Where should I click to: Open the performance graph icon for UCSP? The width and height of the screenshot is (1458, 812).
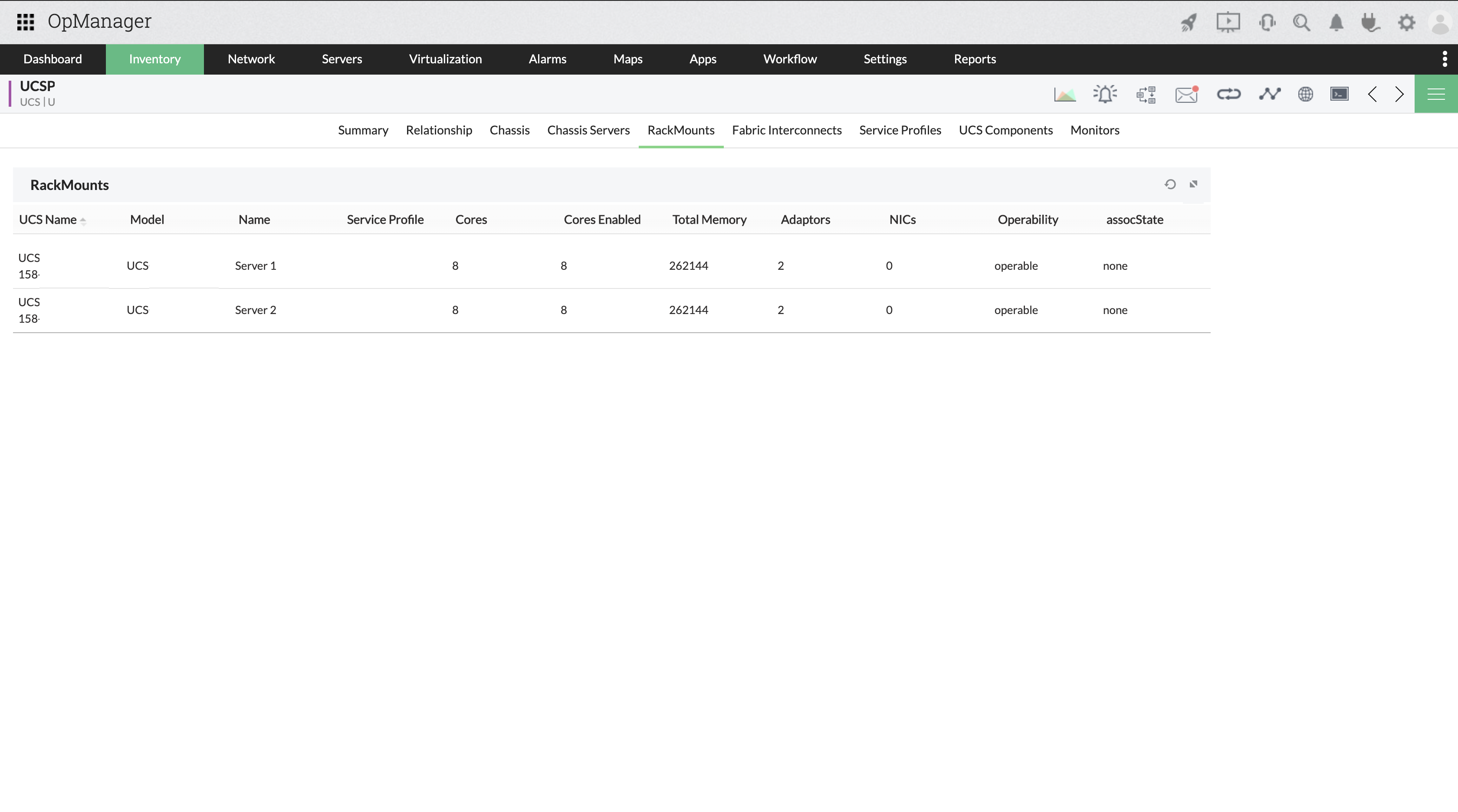(x=1065, y=94)
